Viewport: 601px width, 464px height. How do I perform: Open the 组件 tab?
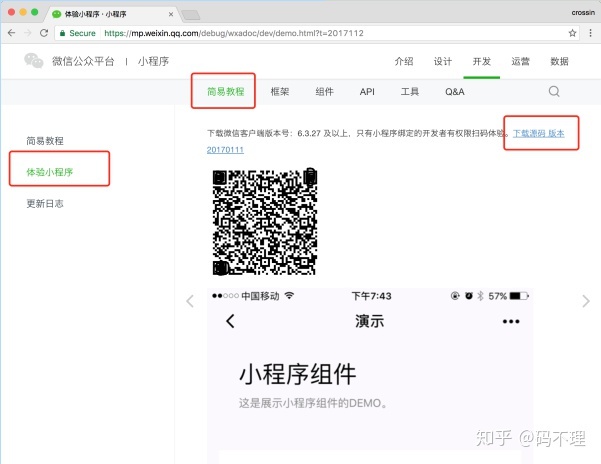point(324,92)
